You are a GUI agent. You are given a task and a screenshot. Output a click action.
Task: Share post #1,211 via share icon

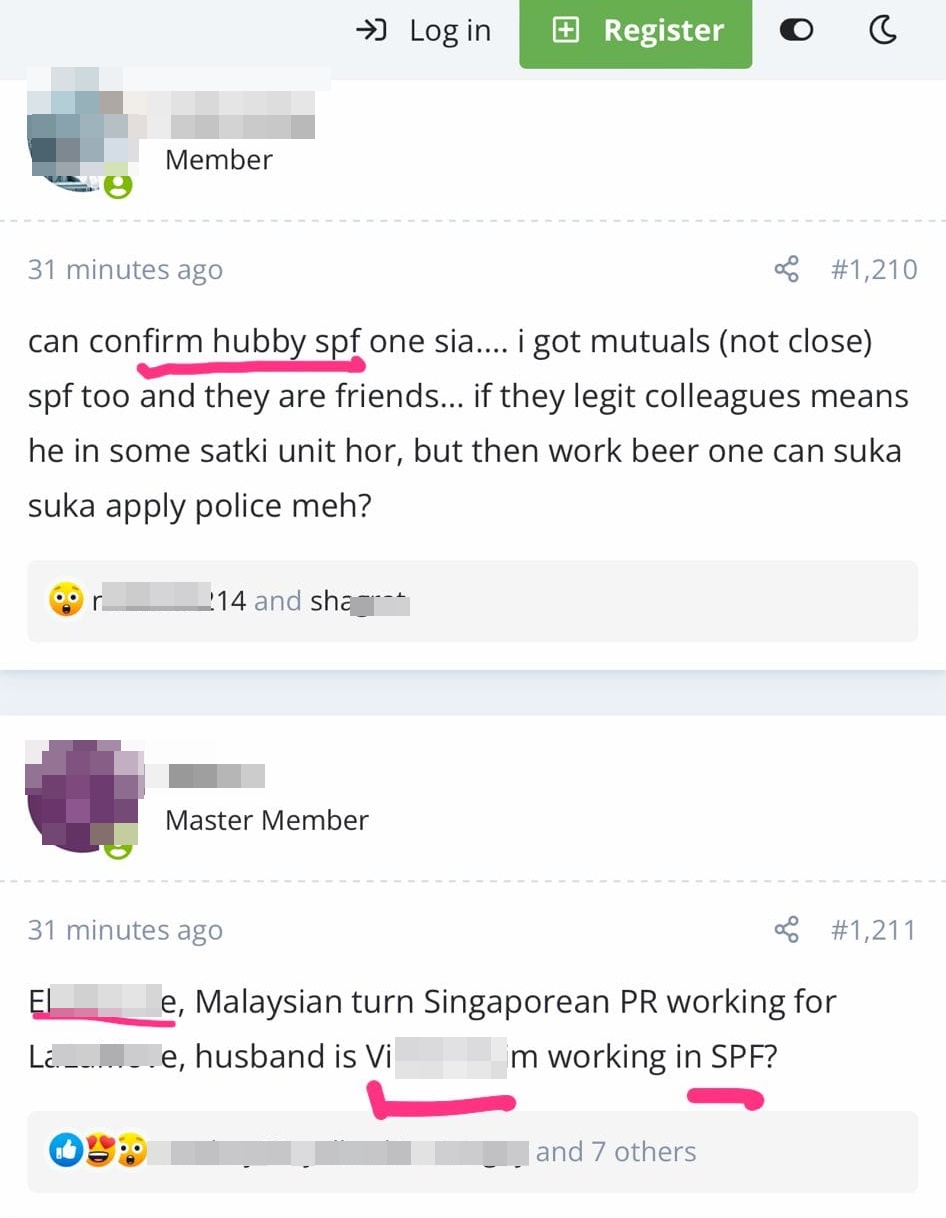[x=787, y=930]
